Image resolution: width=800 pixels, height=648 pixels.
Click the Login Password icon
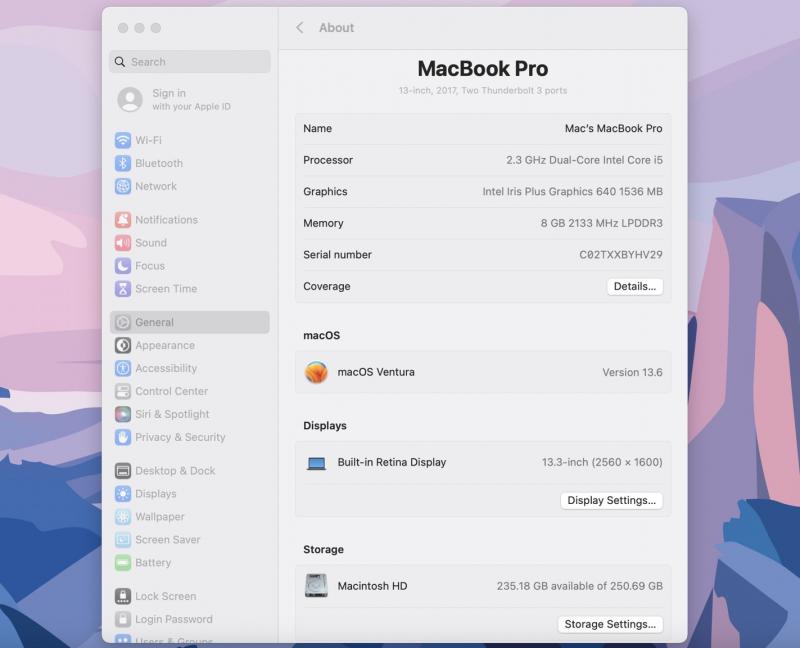tap(122, 619)
